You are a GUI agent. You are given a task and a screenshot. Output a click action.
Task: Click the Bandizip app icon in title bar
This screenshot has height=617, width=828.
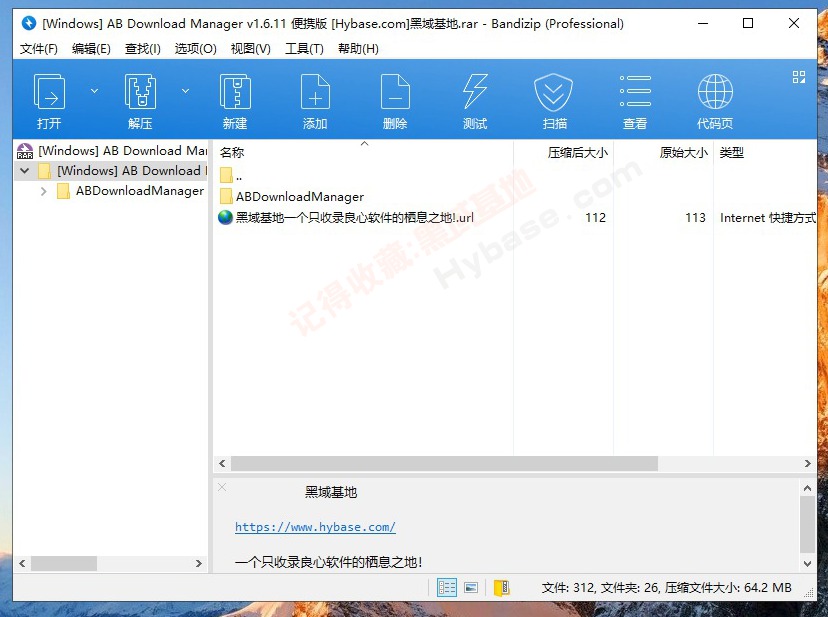(29, 23)
